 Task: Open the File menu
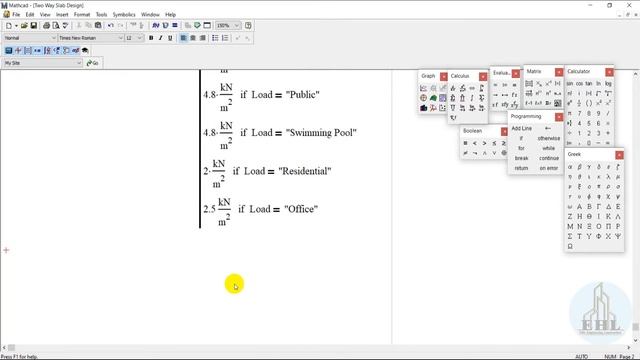tap(16, 14)
